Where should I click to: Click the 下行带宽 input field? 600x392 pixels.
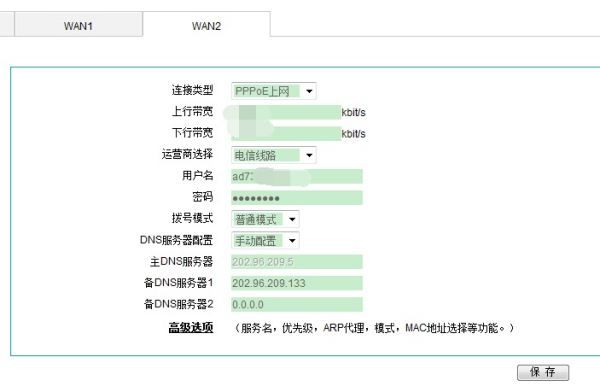(x=286, y=134)
